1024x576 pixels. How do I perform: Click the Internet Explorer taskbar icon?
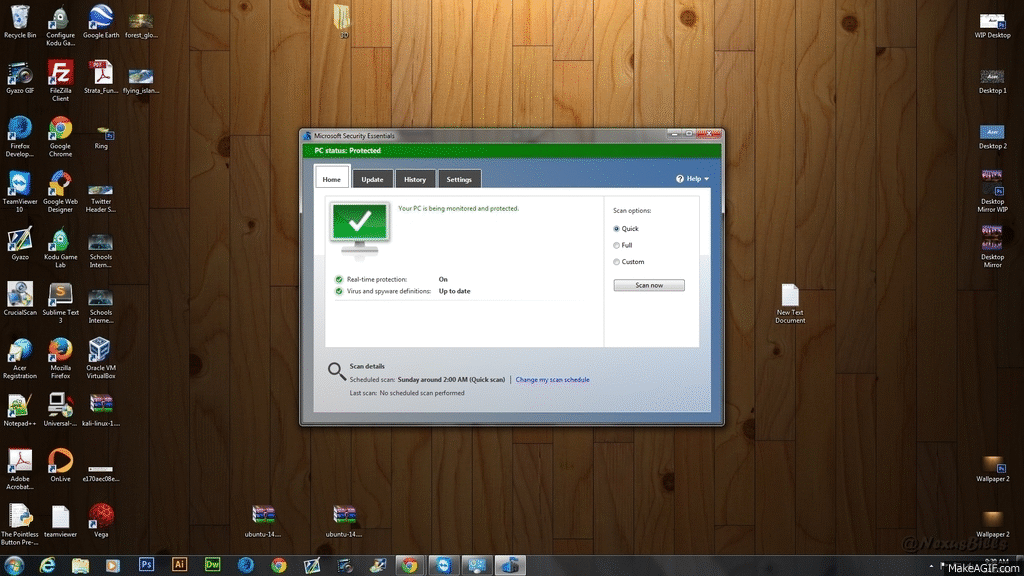47,565
